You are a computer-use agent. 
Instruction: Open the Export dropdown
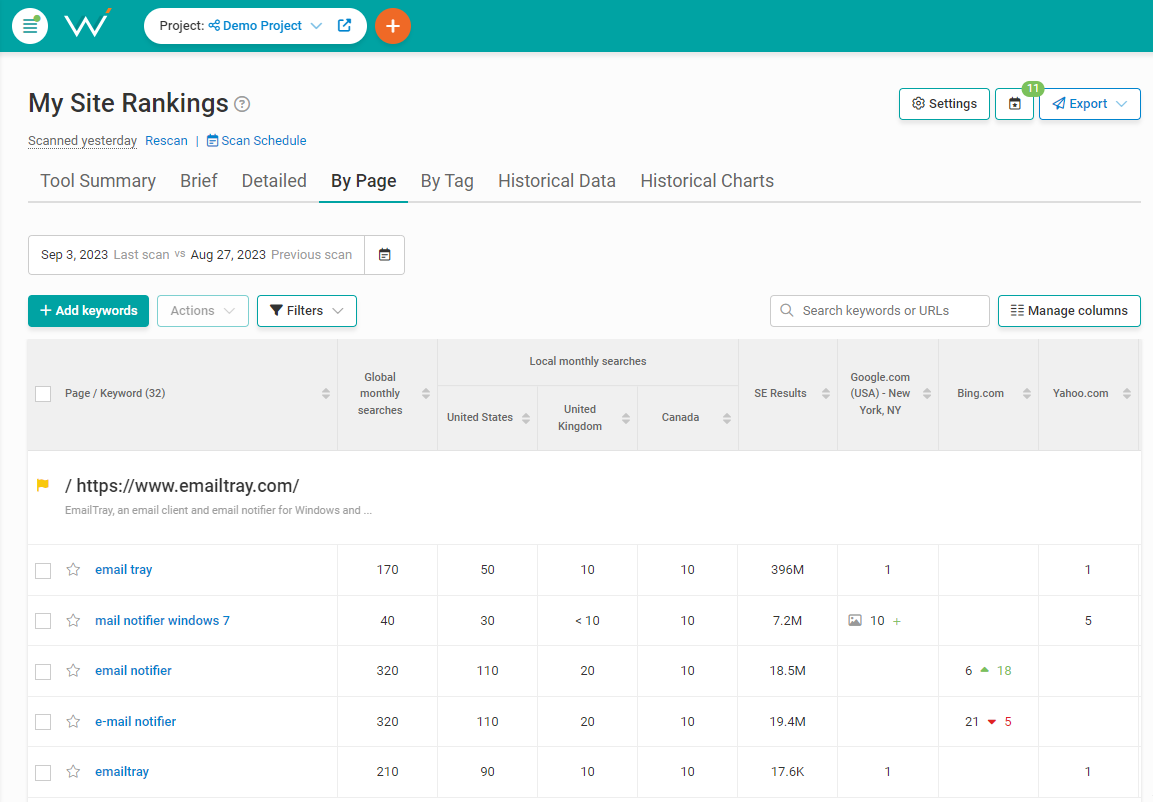click(x=1090, y=104)
